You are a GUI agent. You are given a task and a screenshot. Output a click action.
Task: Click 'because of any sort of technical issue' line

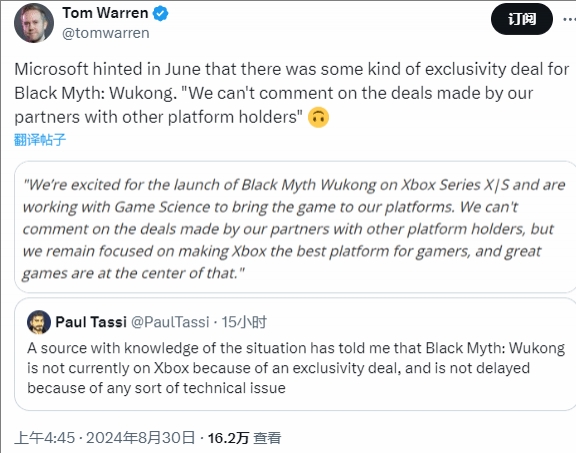pyautogui.click(x=156, y=388)
